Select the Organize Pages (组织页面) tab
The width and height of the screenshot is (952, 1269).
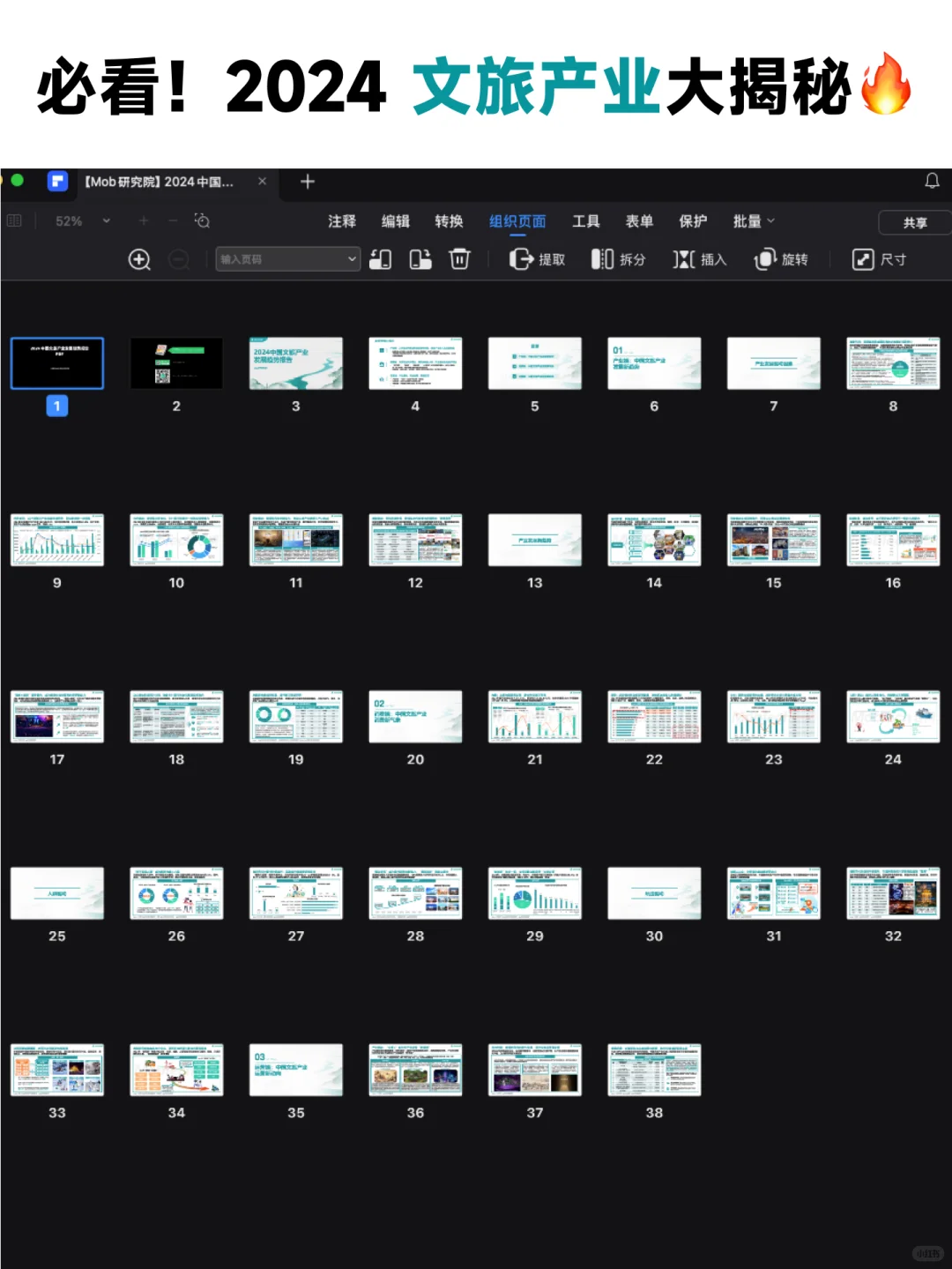click(x=517, y=220)
